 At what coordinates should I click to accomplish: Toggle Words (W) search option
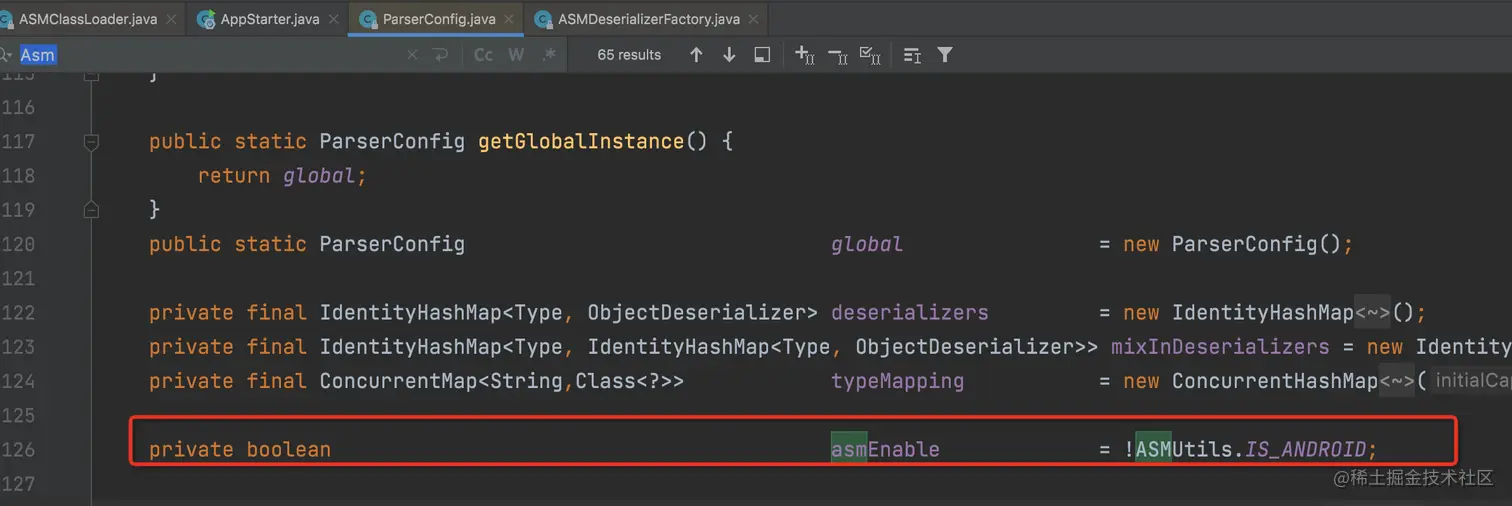516,55
